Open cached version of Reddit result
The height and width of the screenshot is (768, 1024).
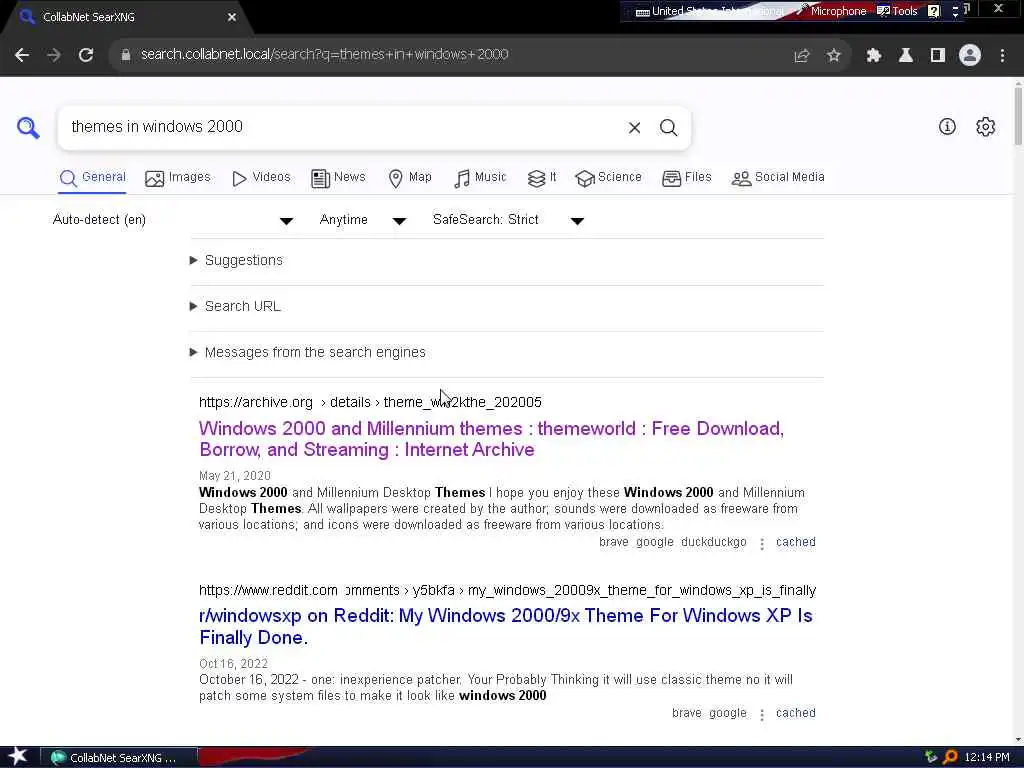[x=795, y=713]
